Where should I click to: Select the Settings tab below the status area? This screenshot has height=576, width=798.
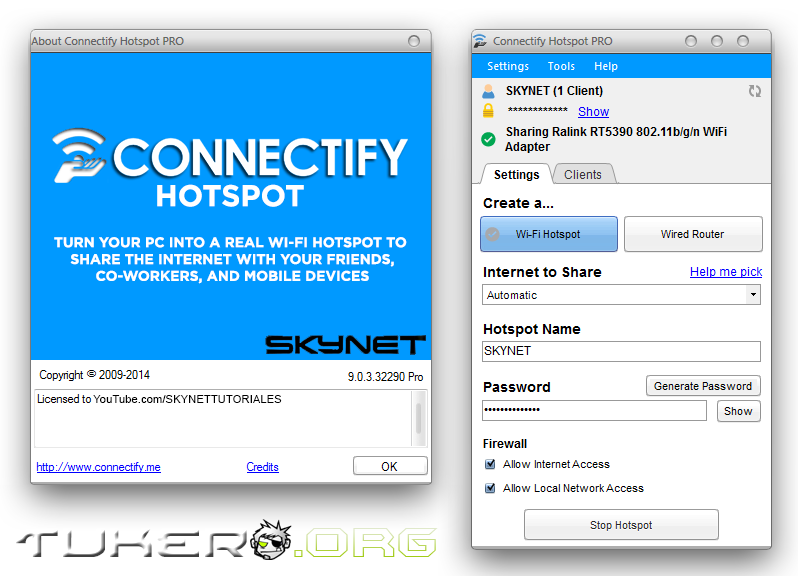[517, 175]
